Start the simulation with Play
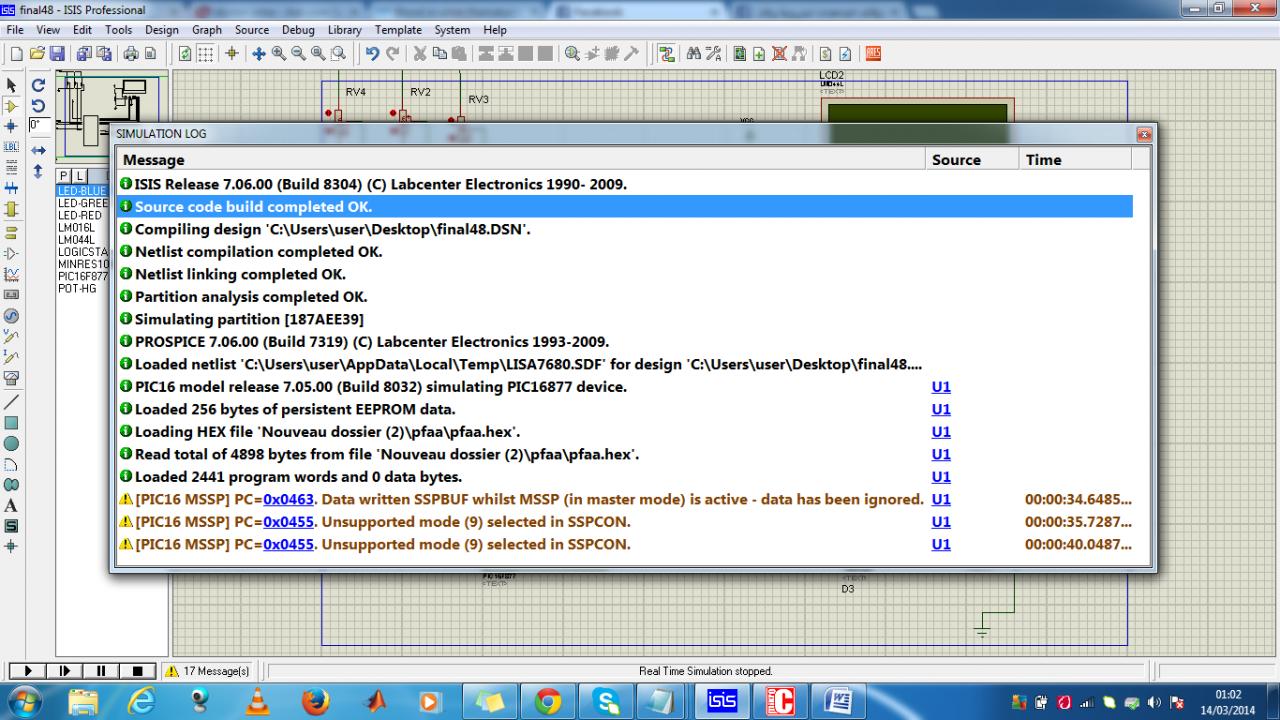1280x720 pixels. pyautogui.click(x=28, y=671)
